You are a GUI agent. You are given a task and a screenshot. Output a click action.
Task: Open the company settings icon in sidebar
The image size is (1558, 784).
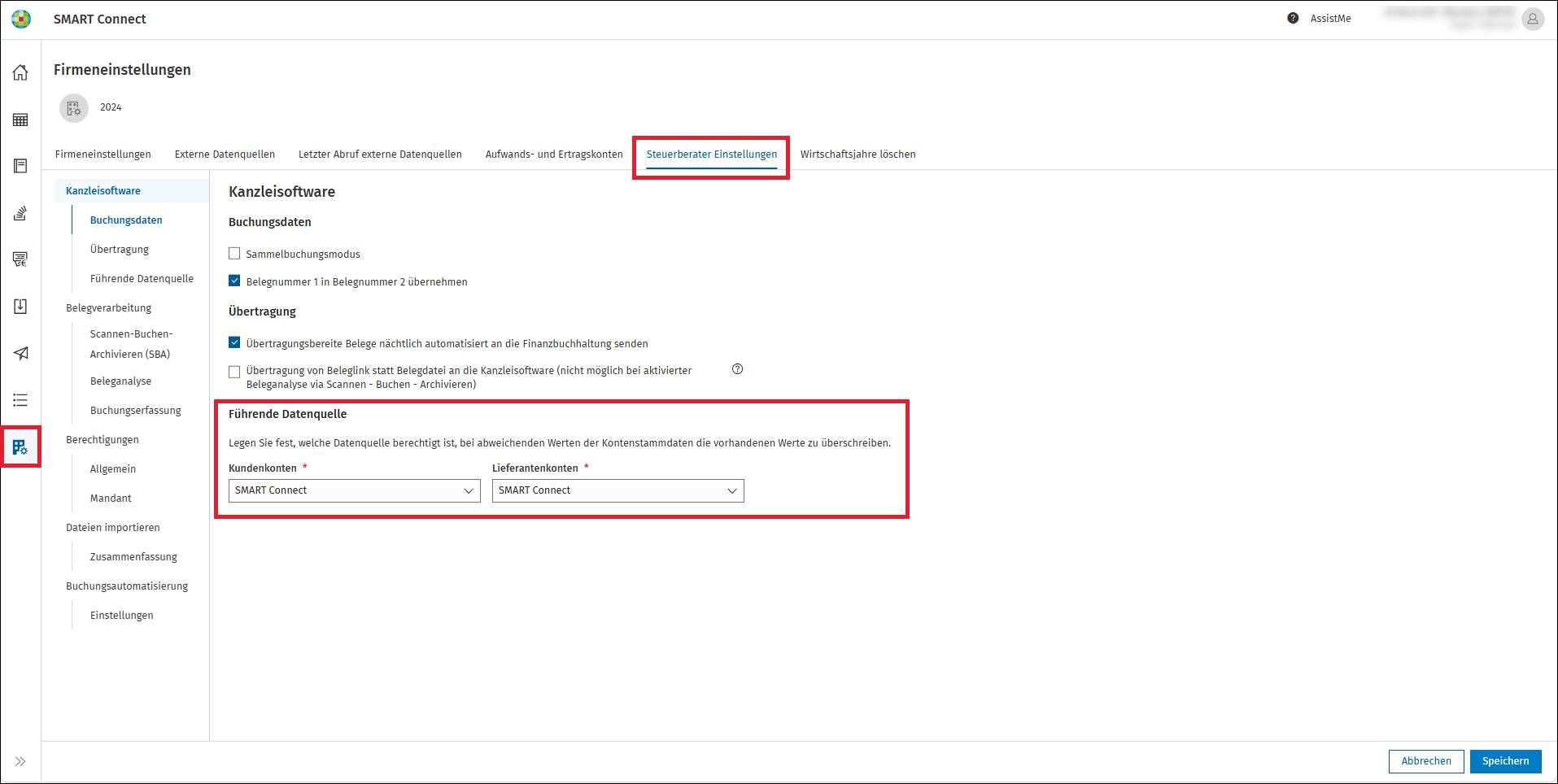20,446
